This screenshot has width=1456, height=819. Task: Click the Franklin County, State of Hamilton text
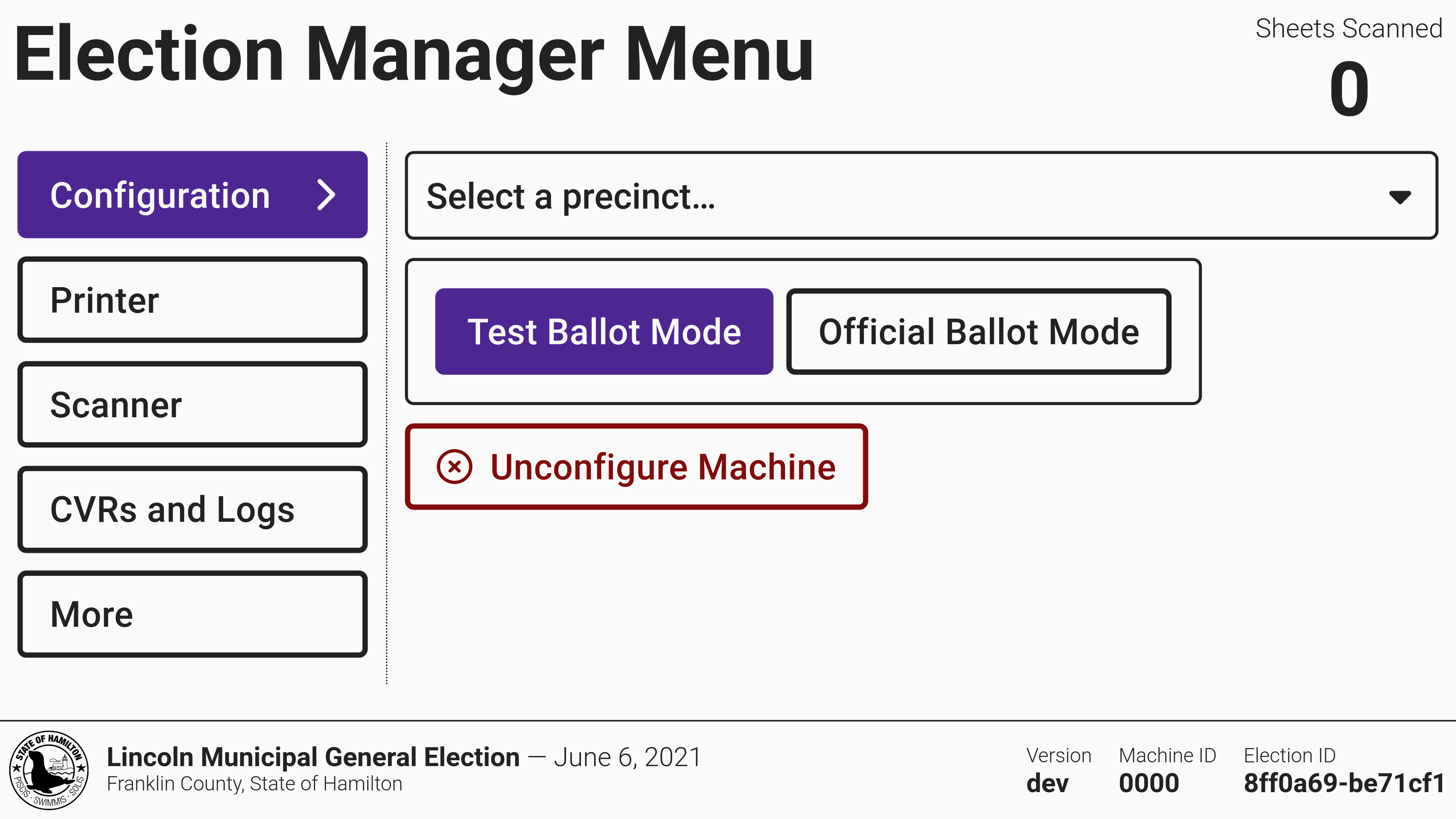pos(254,784)
